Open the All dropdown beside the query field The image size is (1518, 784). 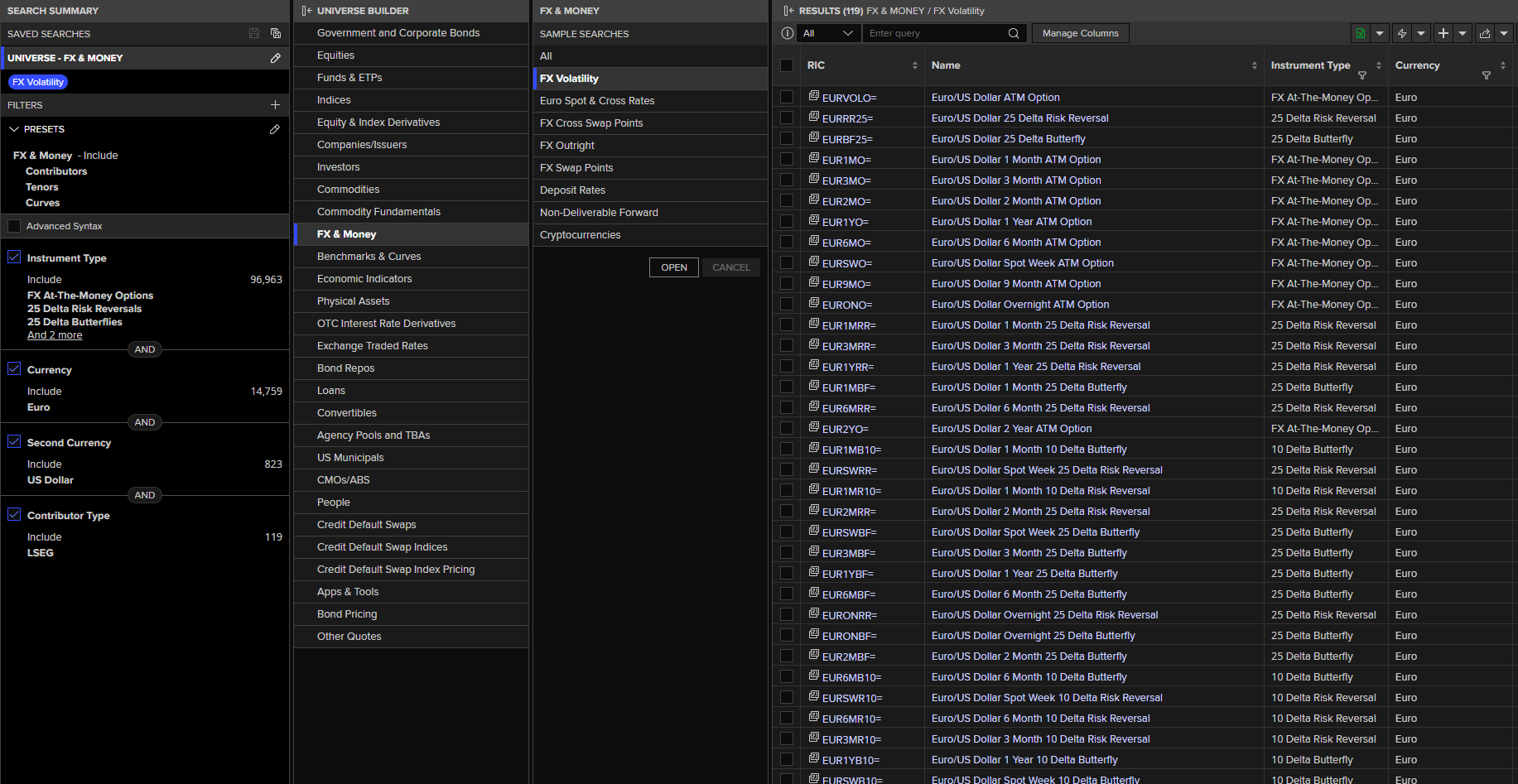(827, 33)
